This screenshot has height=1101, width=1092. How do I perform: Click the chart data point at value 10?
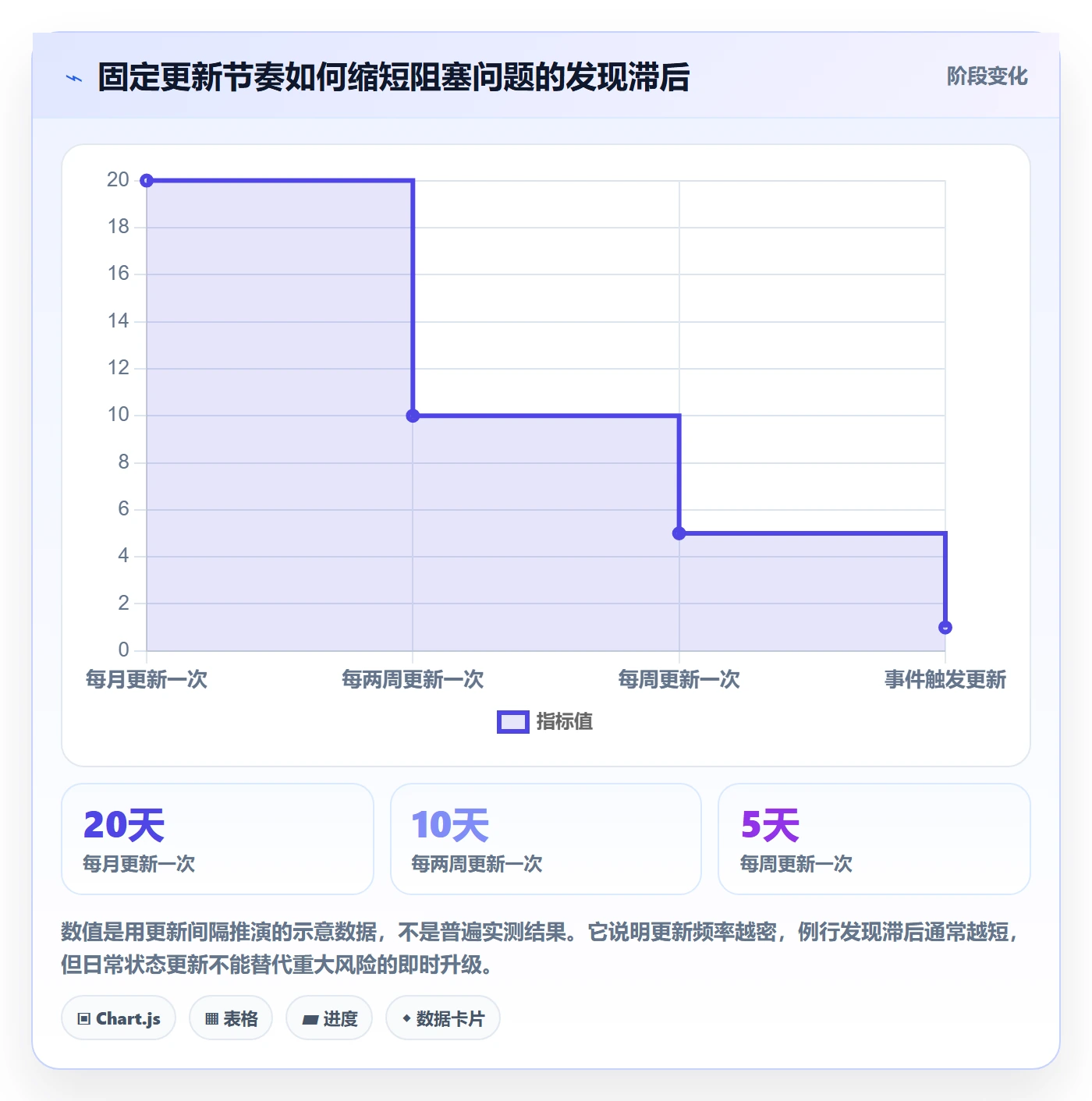pos(413,416)
